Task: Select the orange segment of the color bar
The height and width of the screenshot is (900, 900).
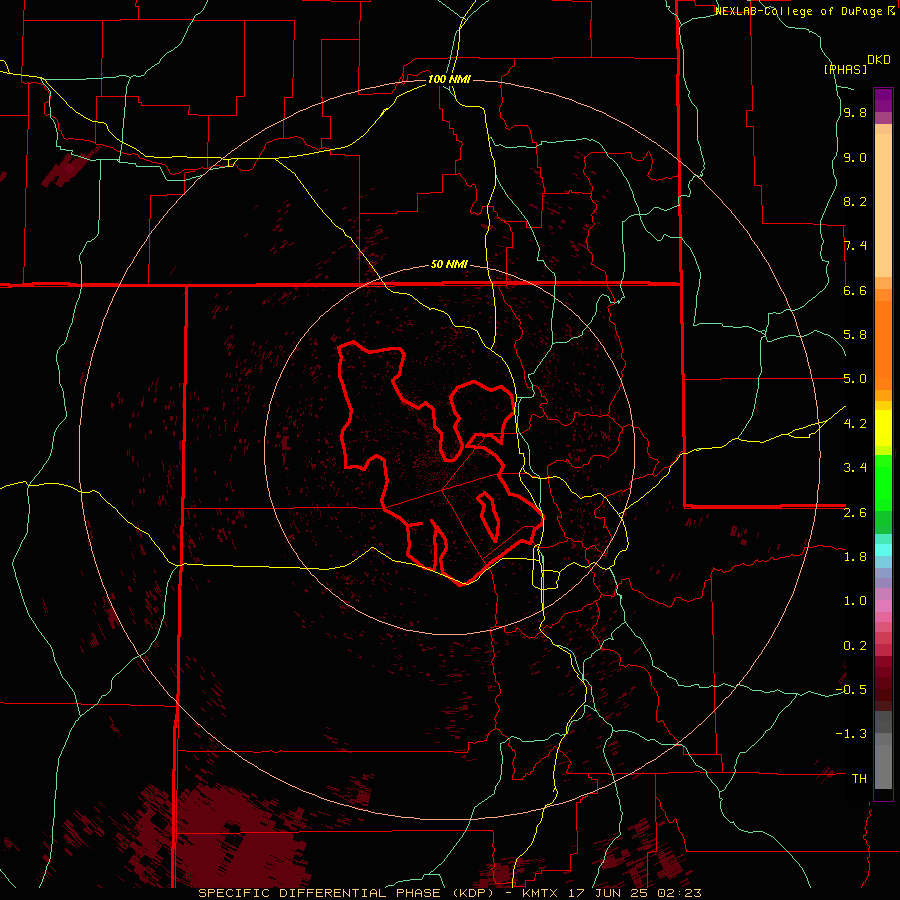Action: tap(883, 345)
